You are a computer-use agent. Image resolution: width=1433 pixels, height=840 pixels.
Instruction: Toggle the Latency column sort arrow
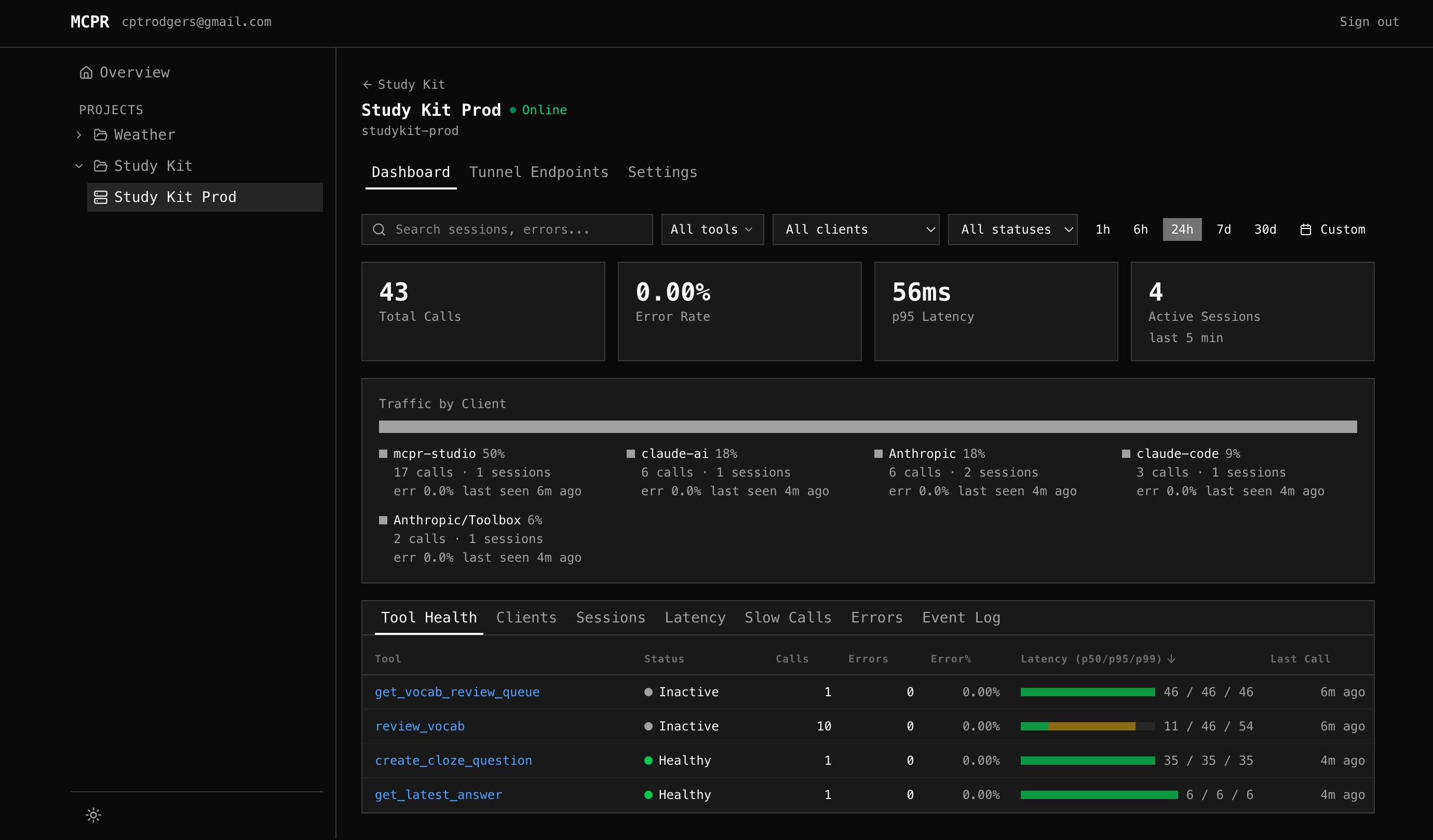1171,659
